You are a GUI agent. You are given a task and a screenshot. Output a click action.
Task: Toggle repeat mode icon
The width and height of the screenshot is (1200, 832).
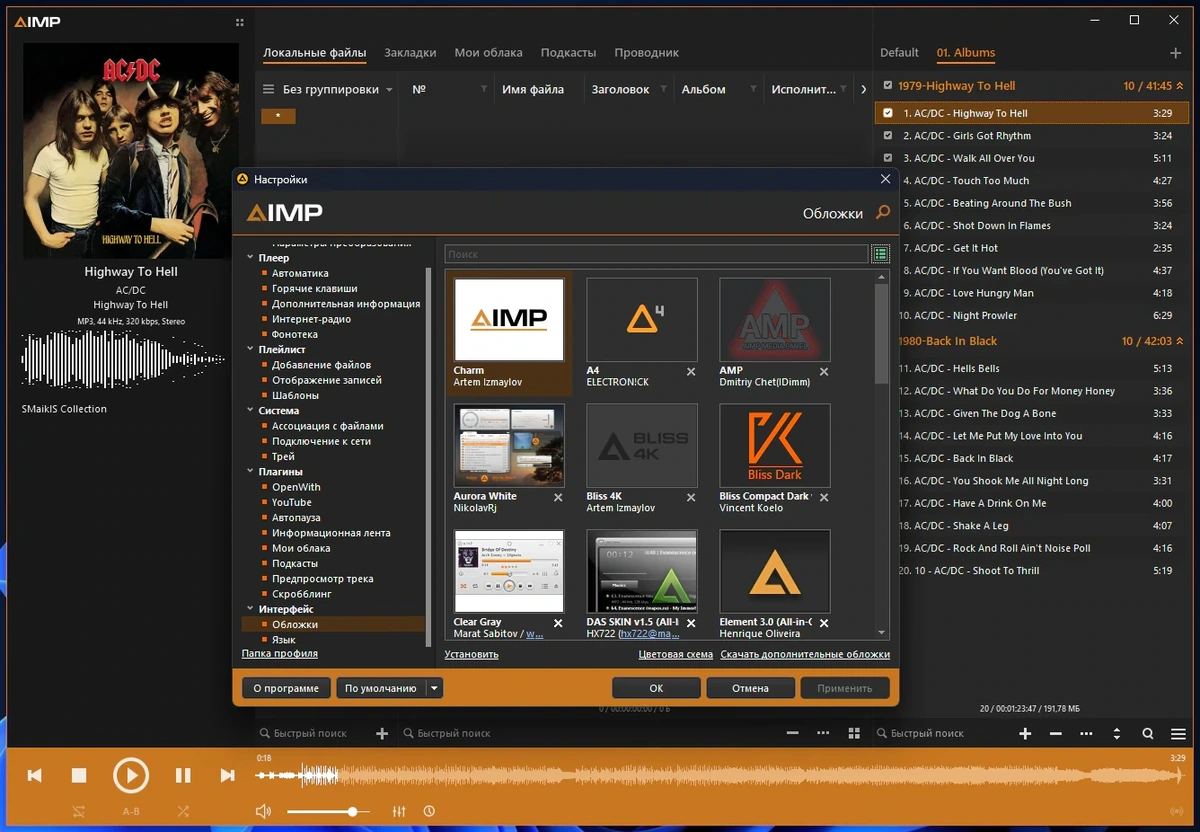tap(79, 811)
